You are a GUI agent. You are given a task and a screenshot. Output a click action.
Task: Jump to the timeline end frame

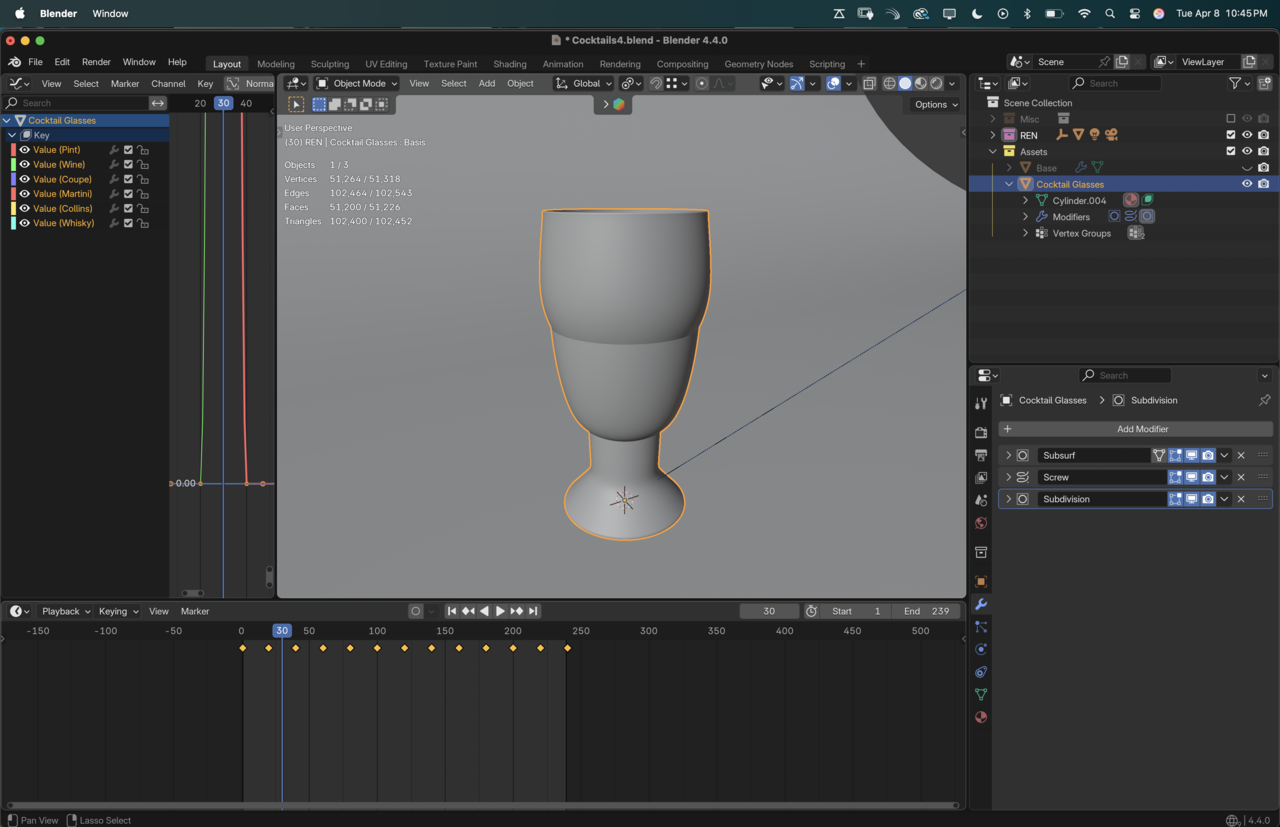pyautogui.click(x=533, y=612)
